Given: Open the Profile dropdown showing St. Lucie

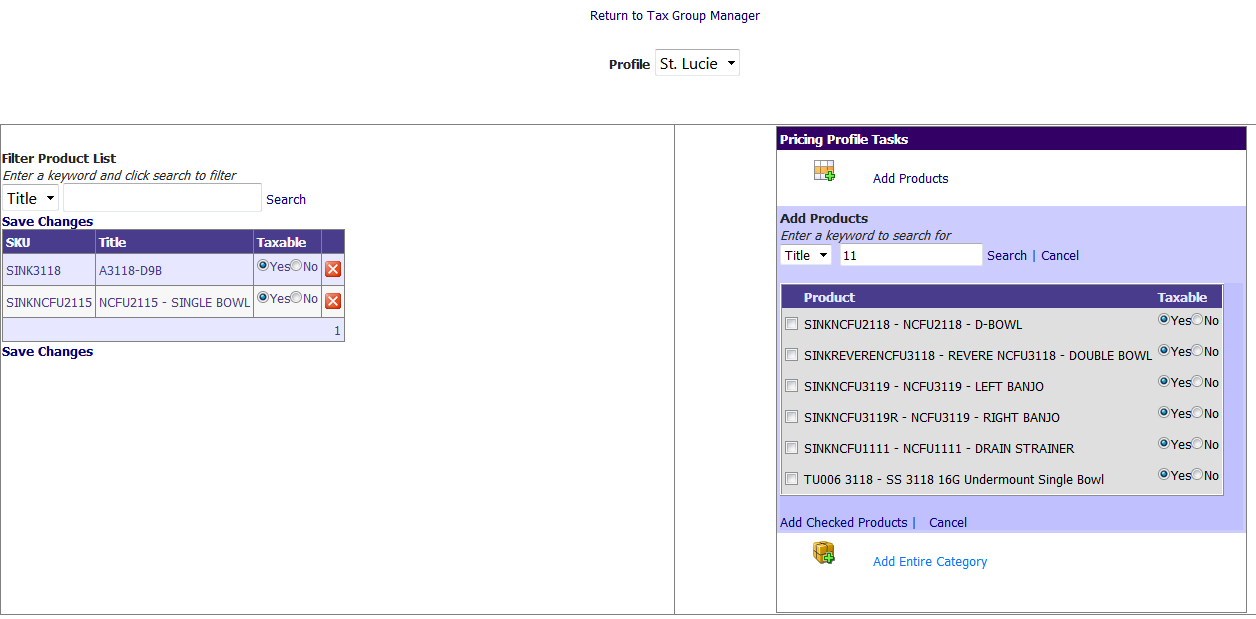Looking at the screenshot, I should [697, 63].
